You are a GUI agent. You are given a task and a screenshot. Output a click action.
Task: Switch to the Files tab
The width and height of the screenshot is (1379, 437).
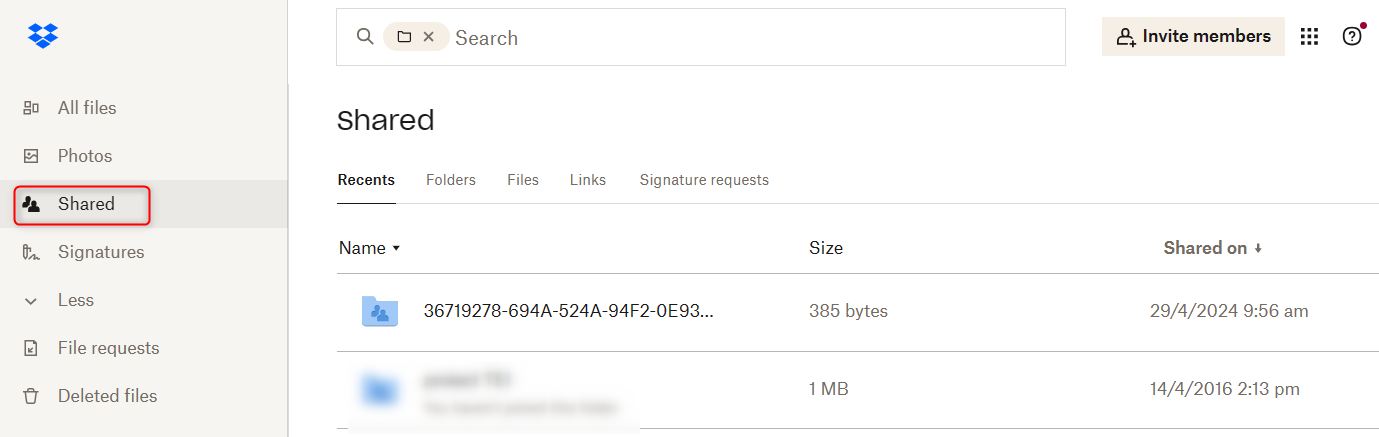(x=523, y=180)
